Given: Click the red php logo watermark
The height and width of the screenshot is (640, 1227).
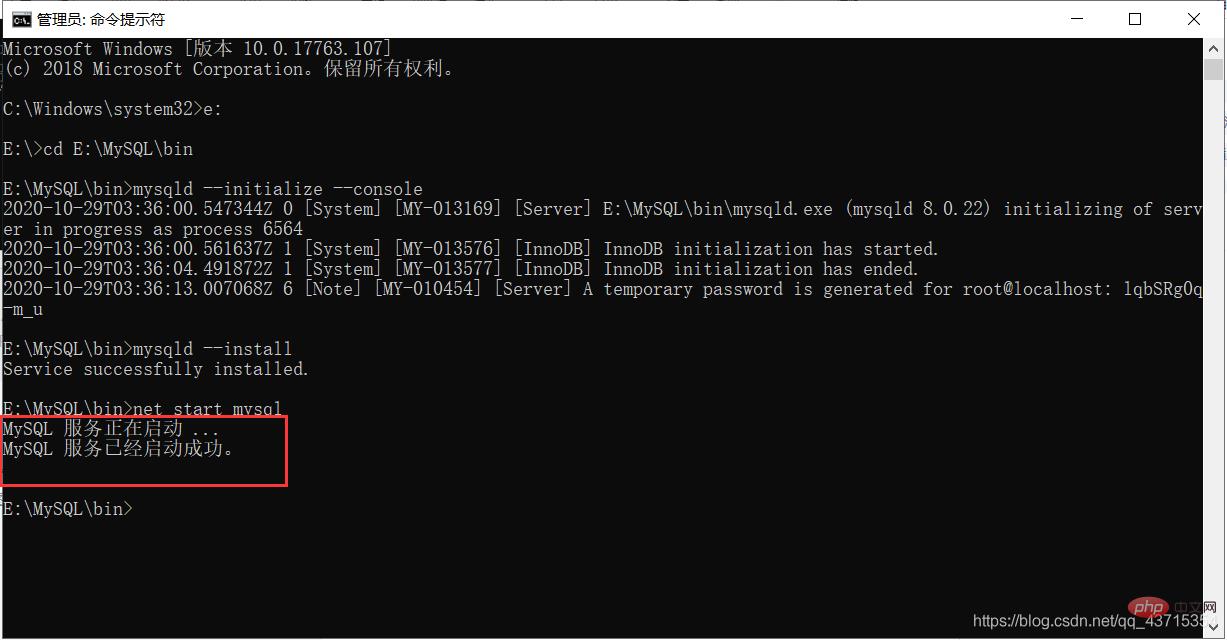Looking at the screenshot, I should click(1152, 608).
